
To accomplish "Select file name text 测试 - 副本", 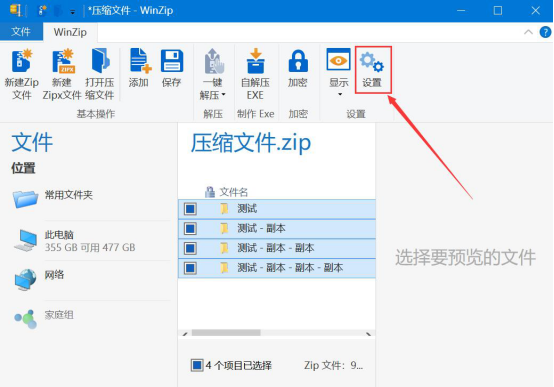I will (261, 228).
